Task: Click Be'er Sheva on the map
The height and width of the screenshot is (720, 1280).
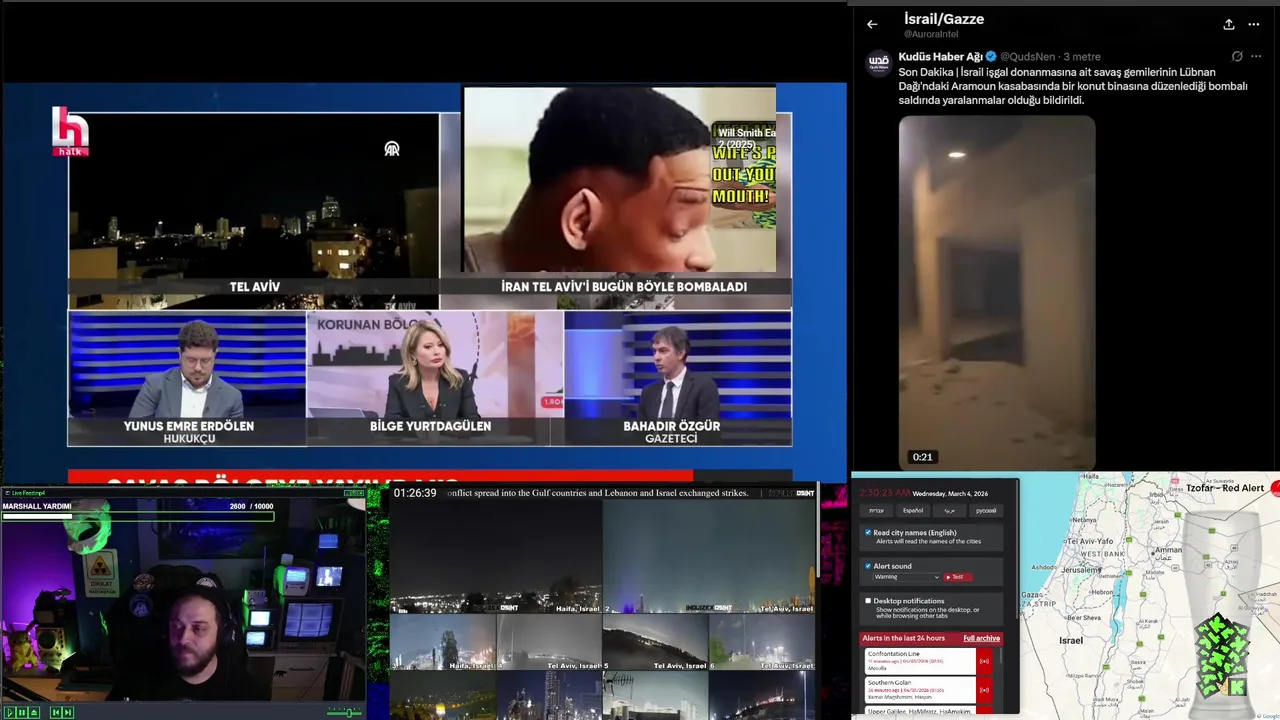Action: point(1082,618)
